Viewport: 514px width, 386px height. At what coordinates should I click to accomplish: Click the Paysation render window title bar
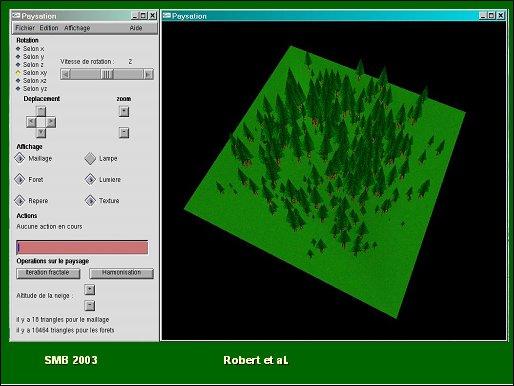[333, 16]
